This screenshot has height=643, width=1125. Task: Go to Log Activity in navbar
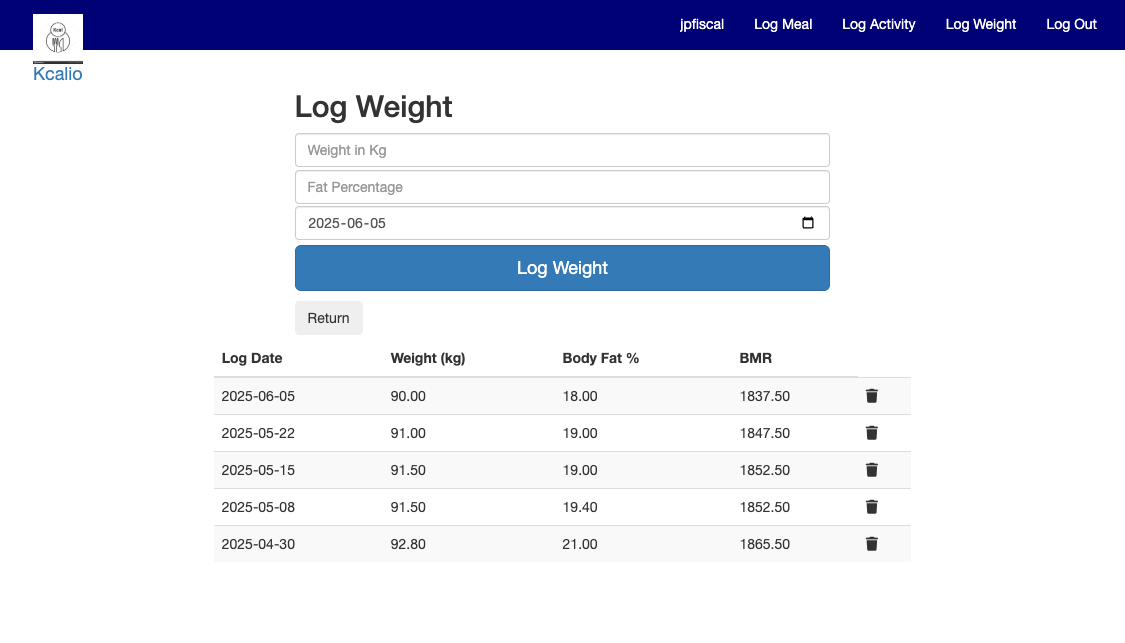(x=878, y=24)
